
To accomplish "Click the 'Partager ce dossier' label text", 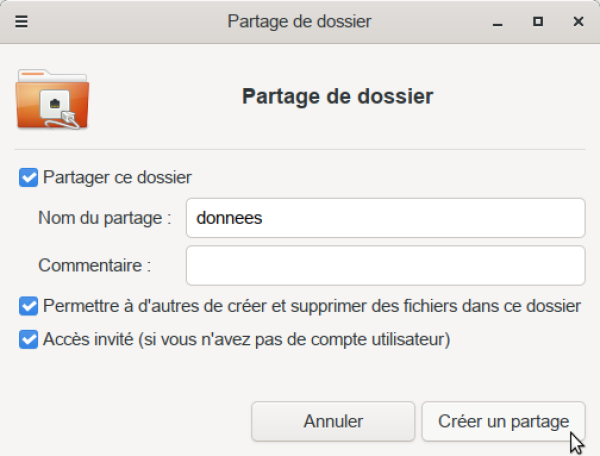I will [x=117, y=178].
